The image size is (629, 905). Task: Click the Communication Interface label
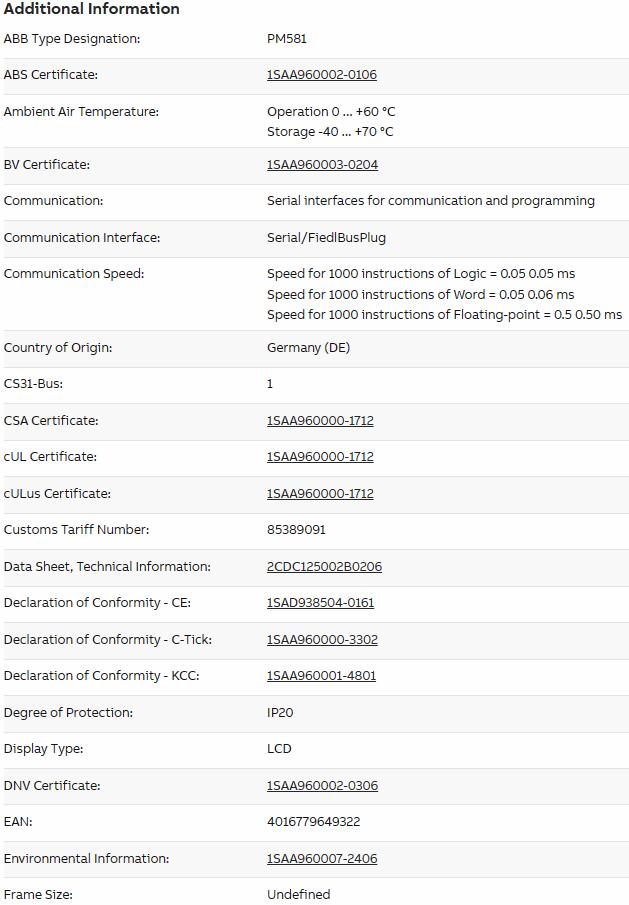pyautogui.click(x=82, y=237)
